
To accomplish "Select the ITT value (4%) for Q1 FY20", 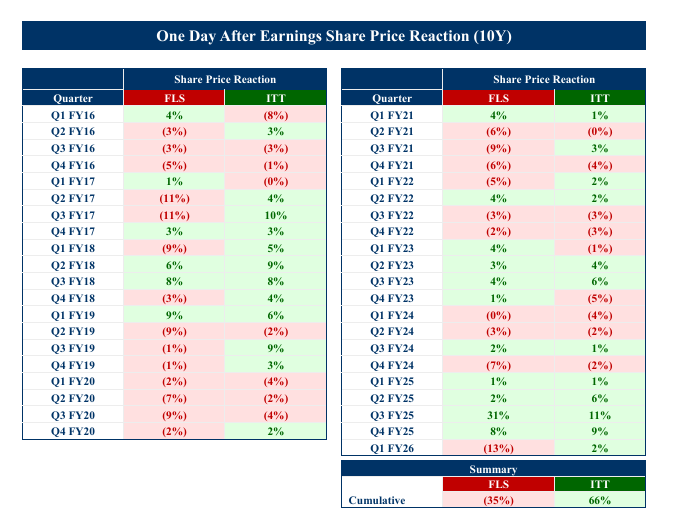I will click(x=276, y=381).
